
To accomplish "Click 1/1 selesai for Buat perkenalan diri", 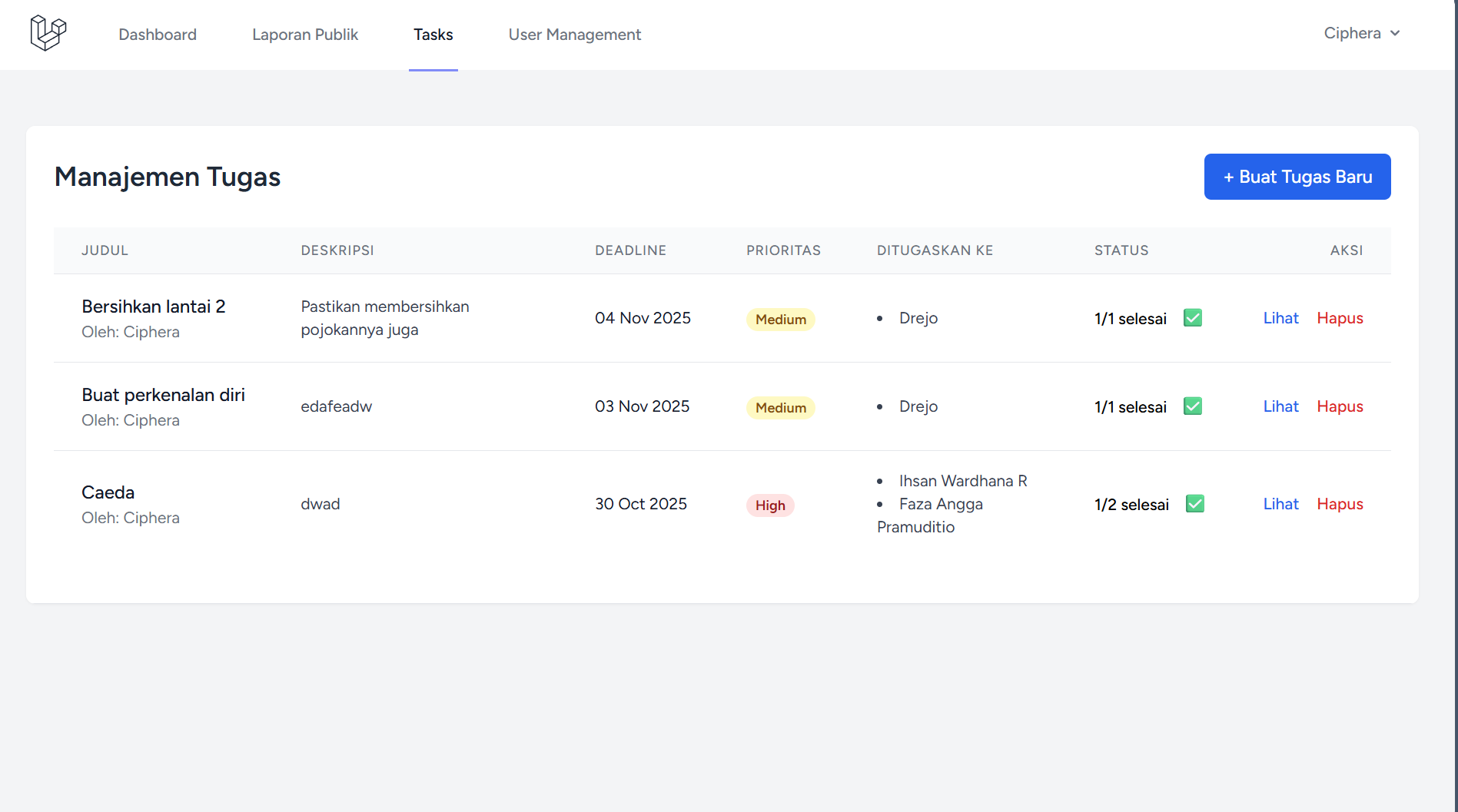I will (1131, 407).
